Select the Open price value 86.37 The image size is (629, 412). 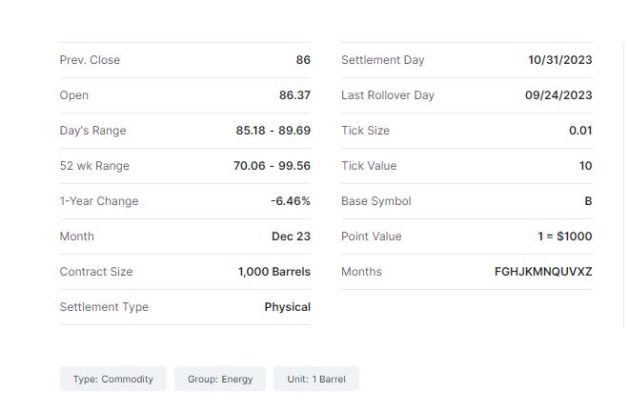[x=294, y=95]
